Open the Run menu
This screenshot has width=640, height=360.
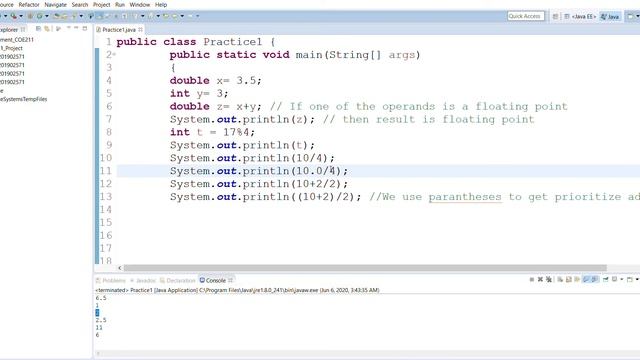click(120, 4)
